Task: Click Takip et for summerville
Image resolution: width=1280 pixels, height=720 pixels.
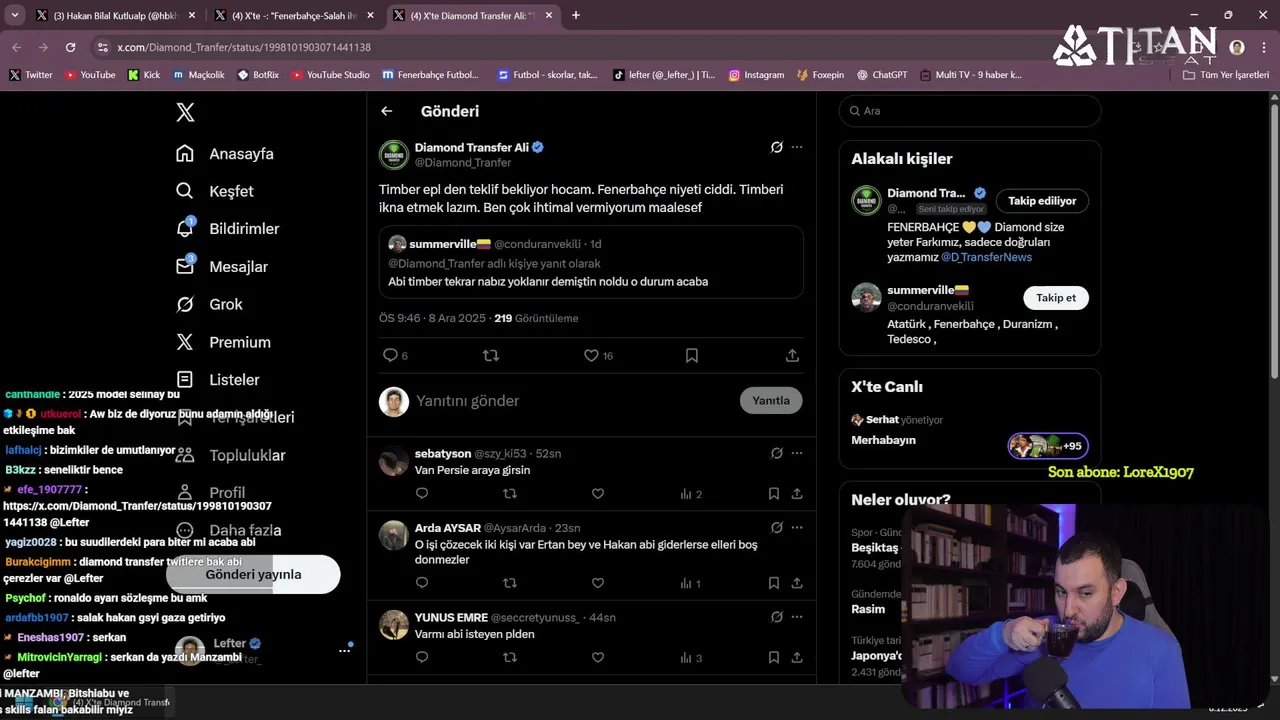Action: tap(1056, 298)
